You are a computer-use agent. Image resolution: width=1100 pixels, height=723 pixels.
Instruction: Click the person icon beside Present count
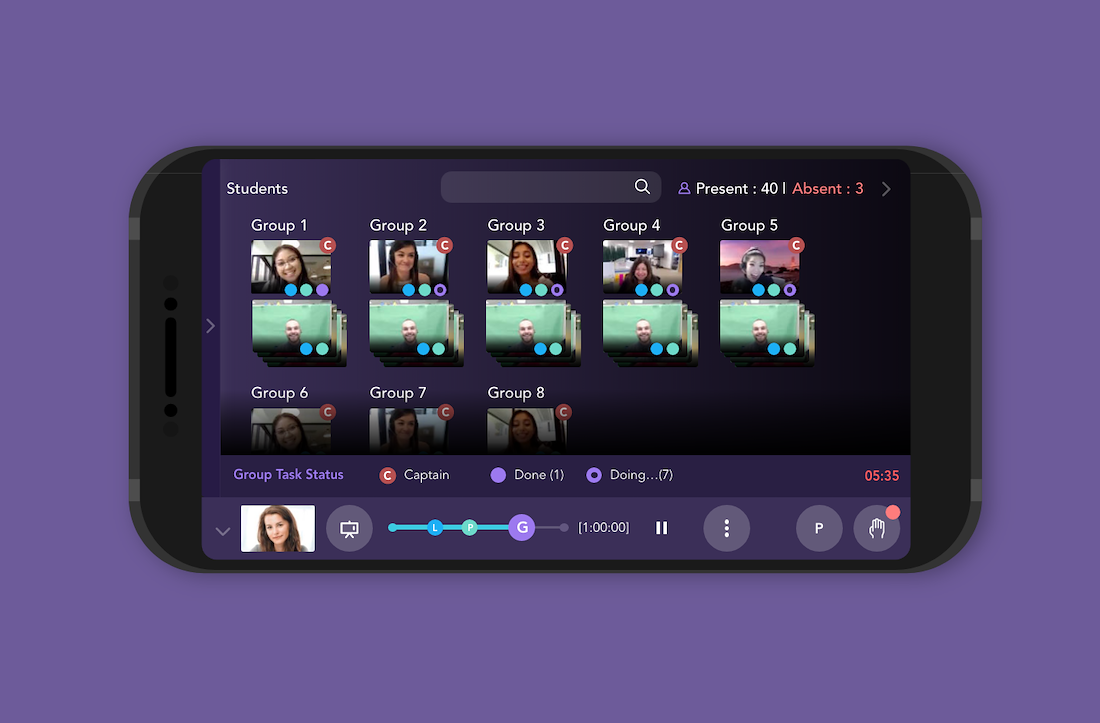click(x=684, y=189)
